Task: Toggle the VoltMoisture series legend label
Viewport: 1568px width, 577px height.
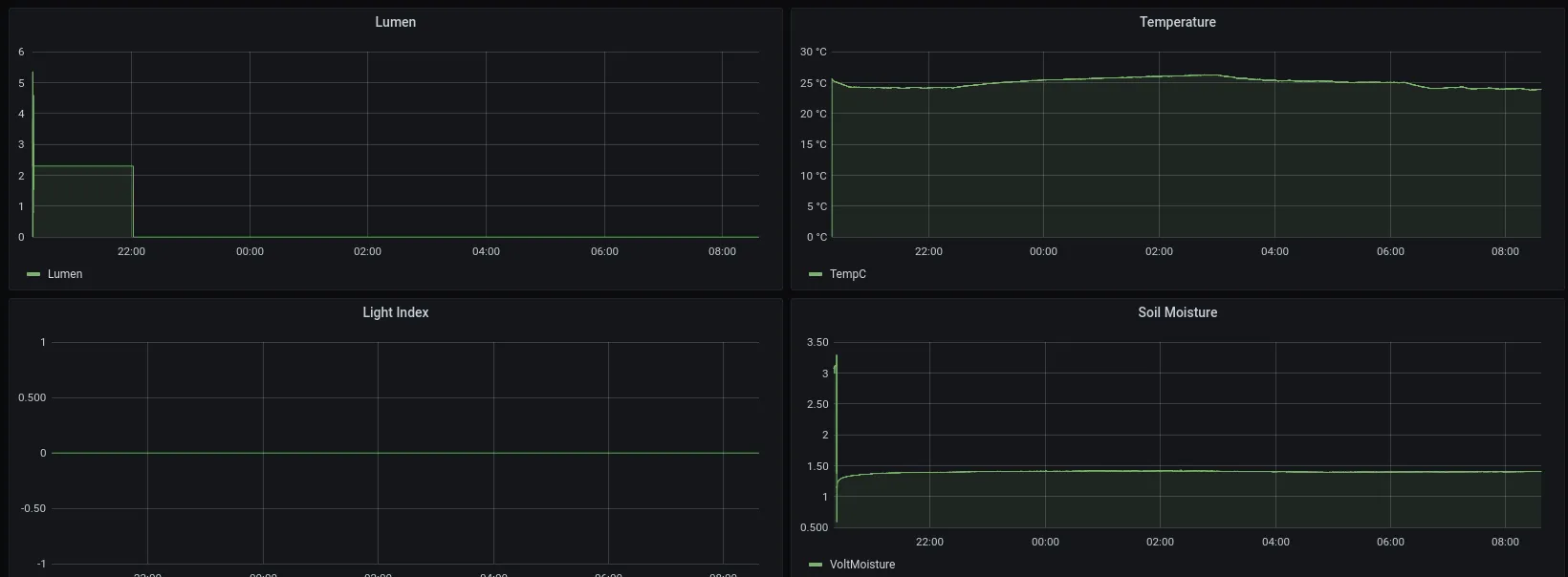Action: [x=861, y=565]
